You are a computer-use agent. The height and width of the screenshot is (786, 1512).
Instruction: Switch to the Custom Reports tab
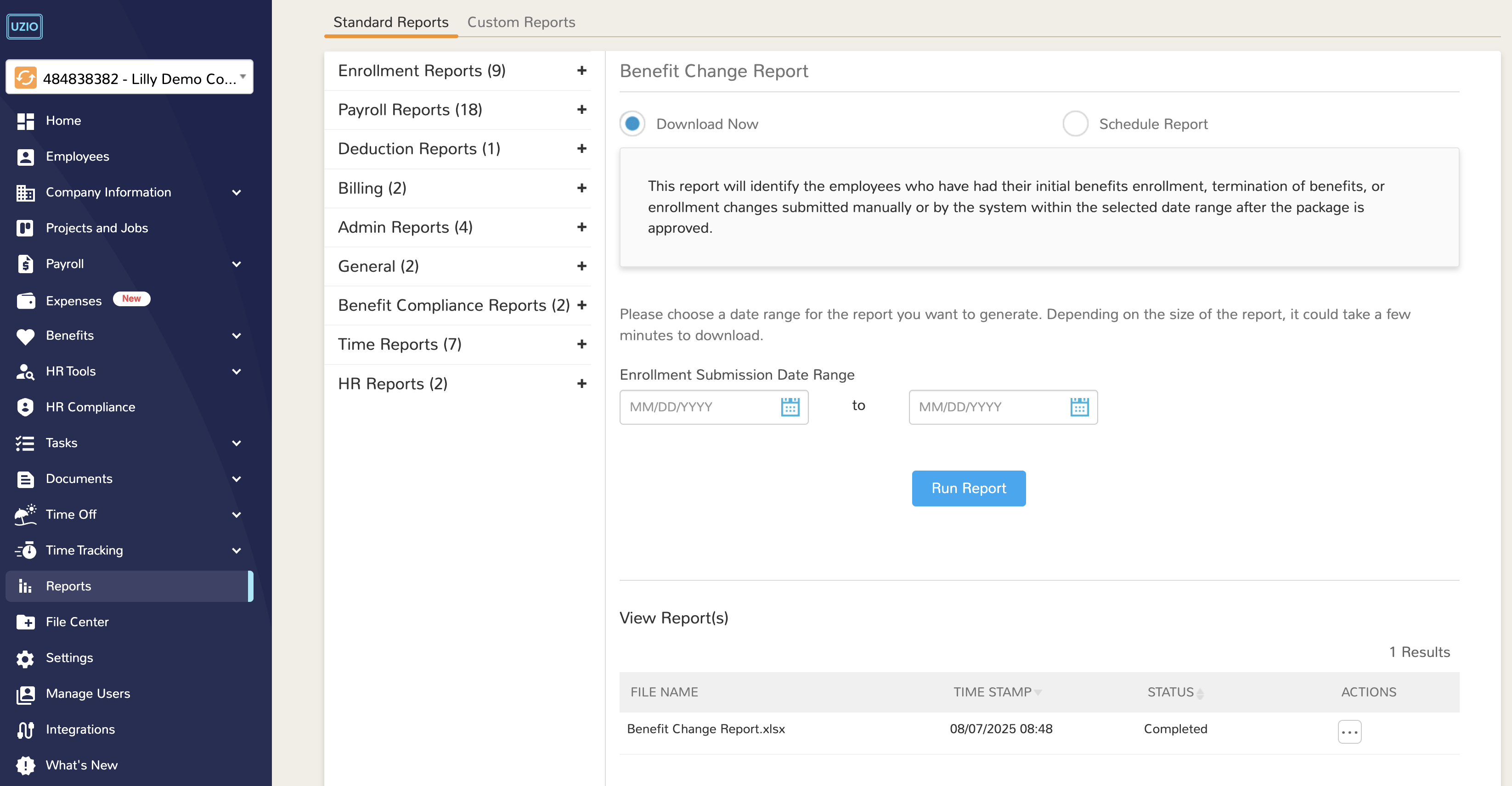click(521, 22)
